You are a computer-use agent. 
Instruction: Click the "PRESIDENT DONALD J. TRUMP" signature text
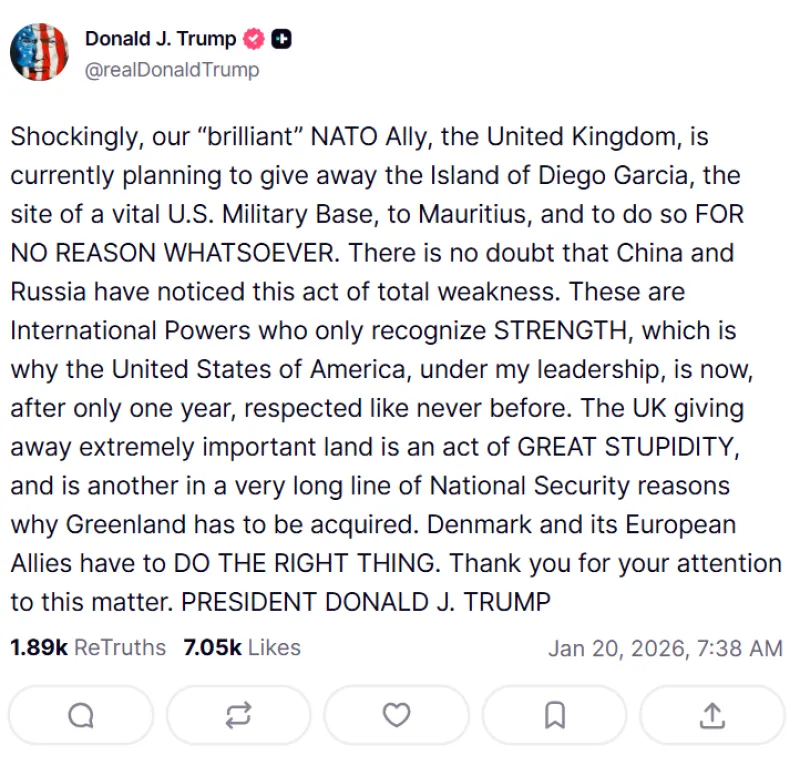point(367,603)
